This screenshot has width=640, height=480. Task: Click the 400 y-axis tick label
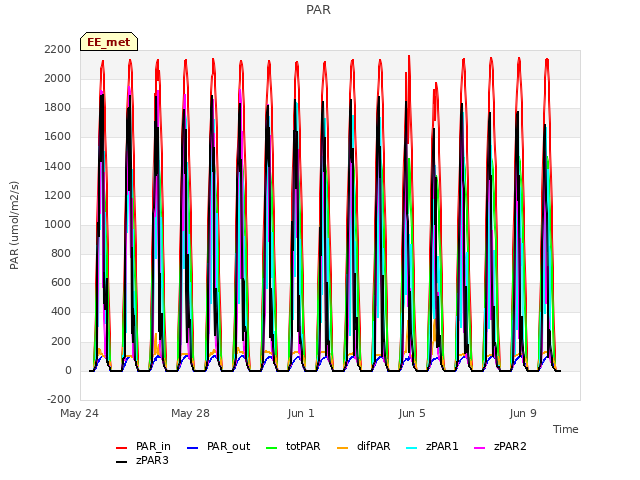(x=61, y=312)
